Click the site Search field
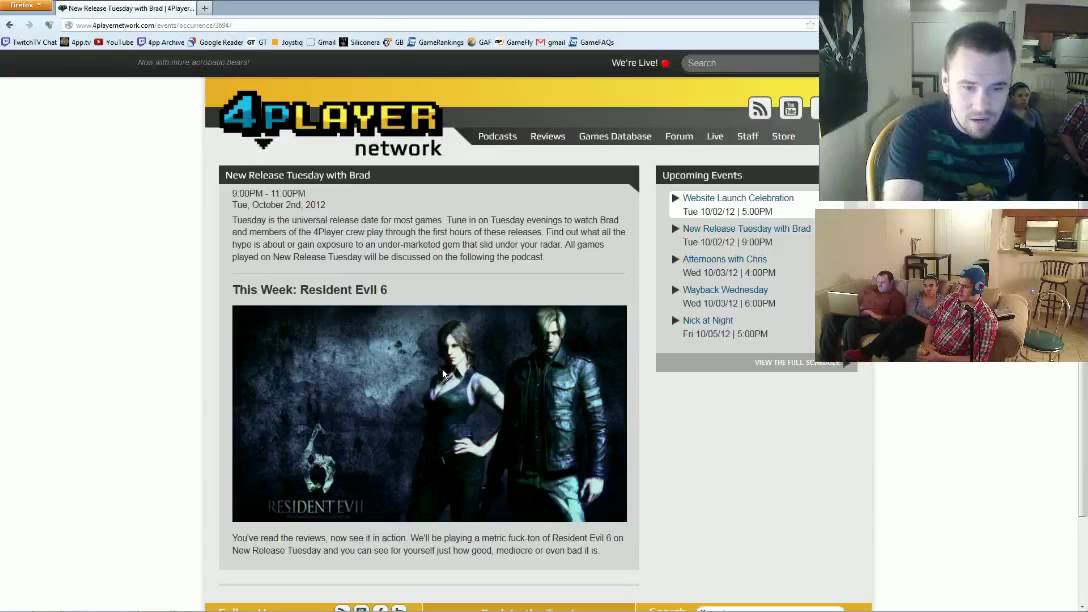 coord(750,63)
